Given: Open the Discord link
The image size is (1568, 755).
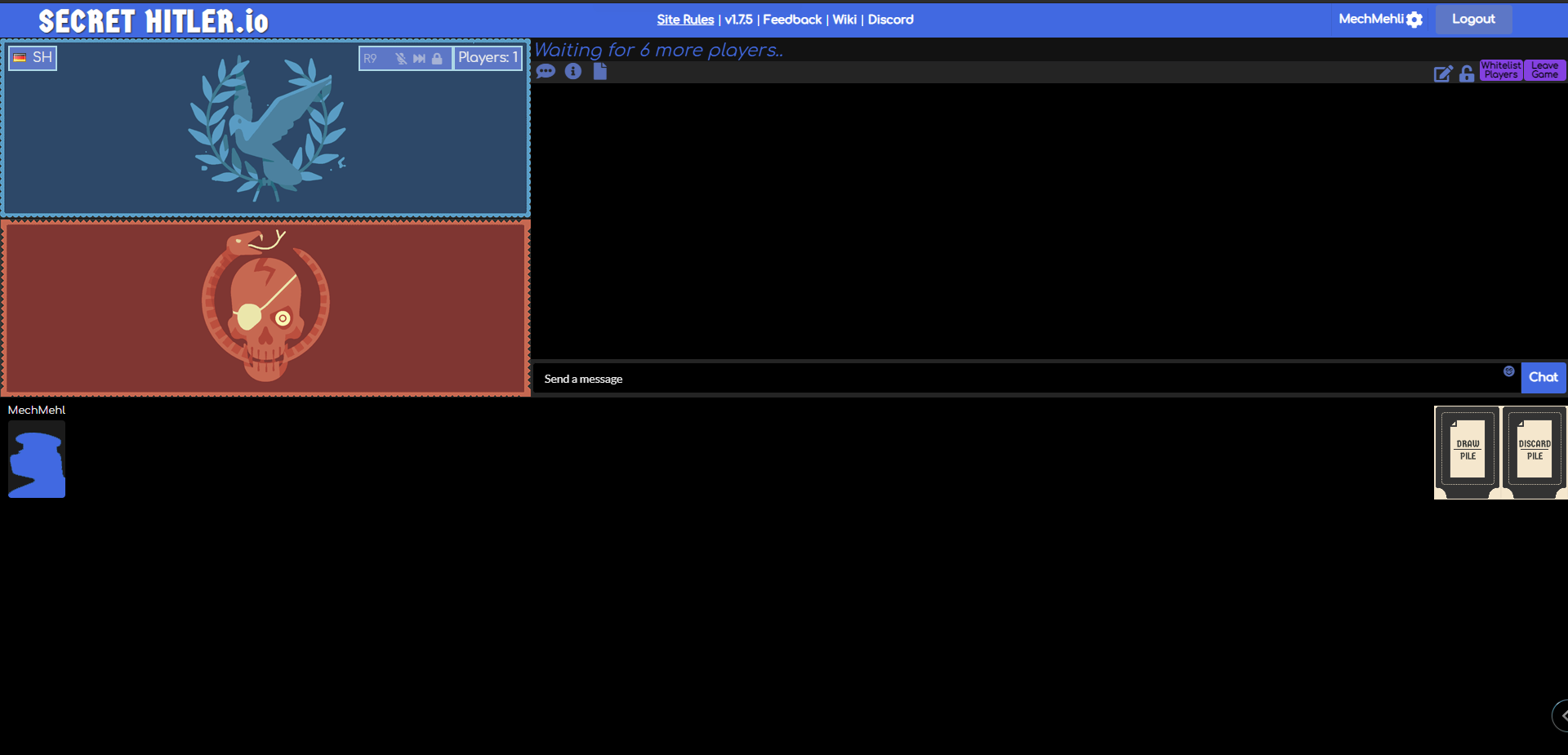Looking at the screenshot, I should pos(890,20).
